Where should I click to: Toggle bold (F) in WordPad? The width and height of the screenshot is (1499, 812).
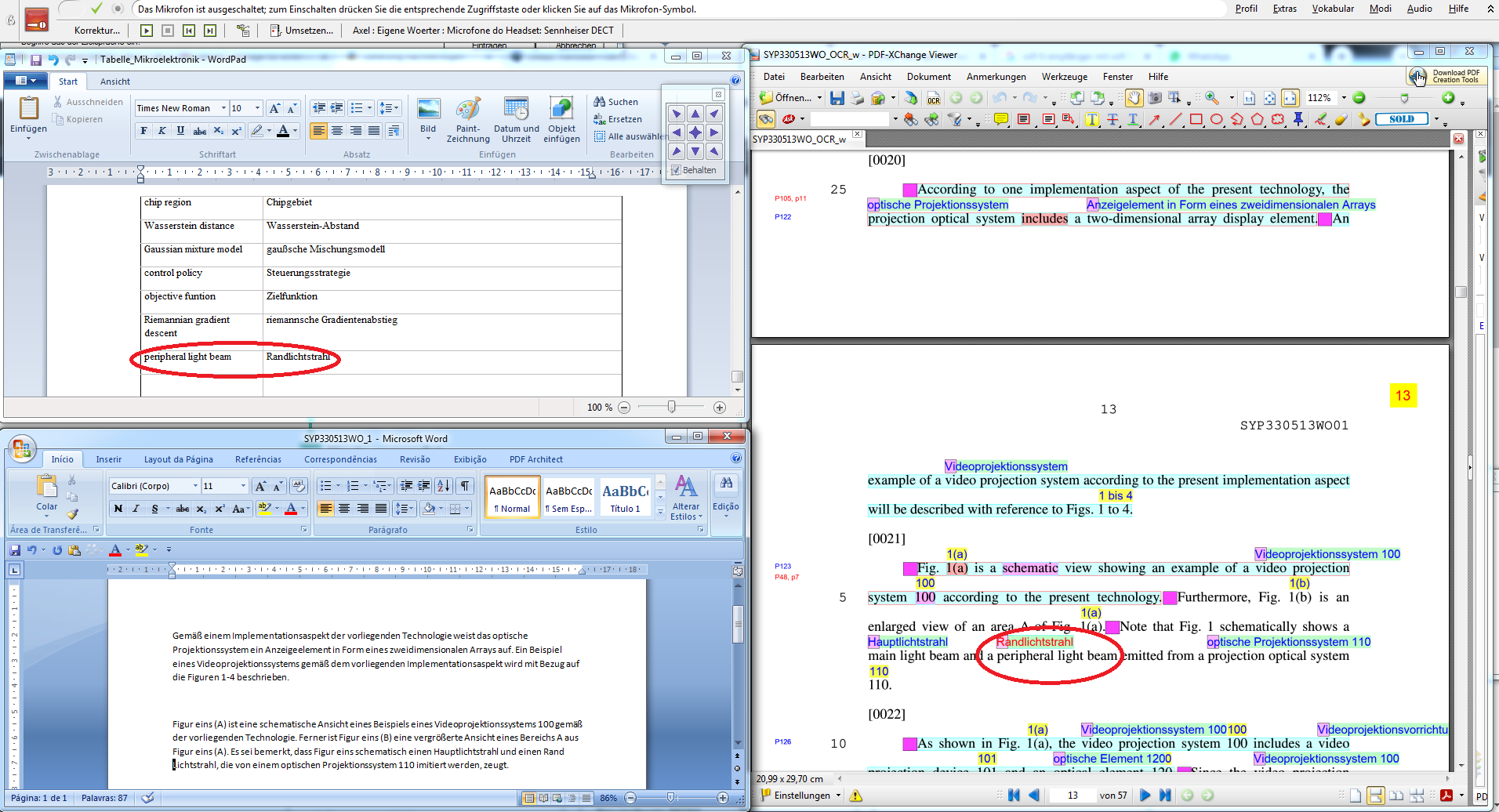pos(143,131)
